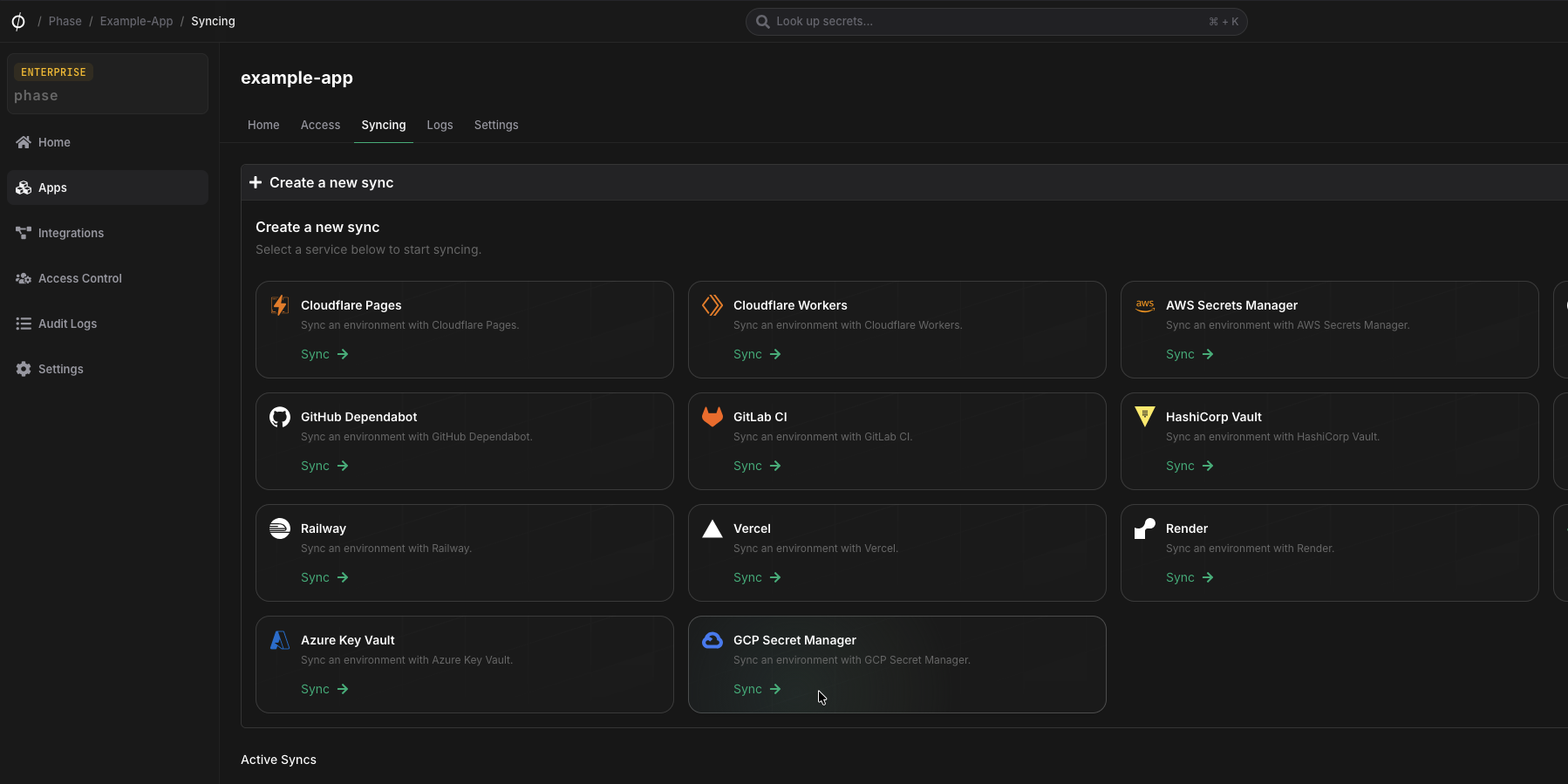Click the Azure Key Vault logo icon
The height and width of the screenshot is (784, 1568).
pos(280,640)
